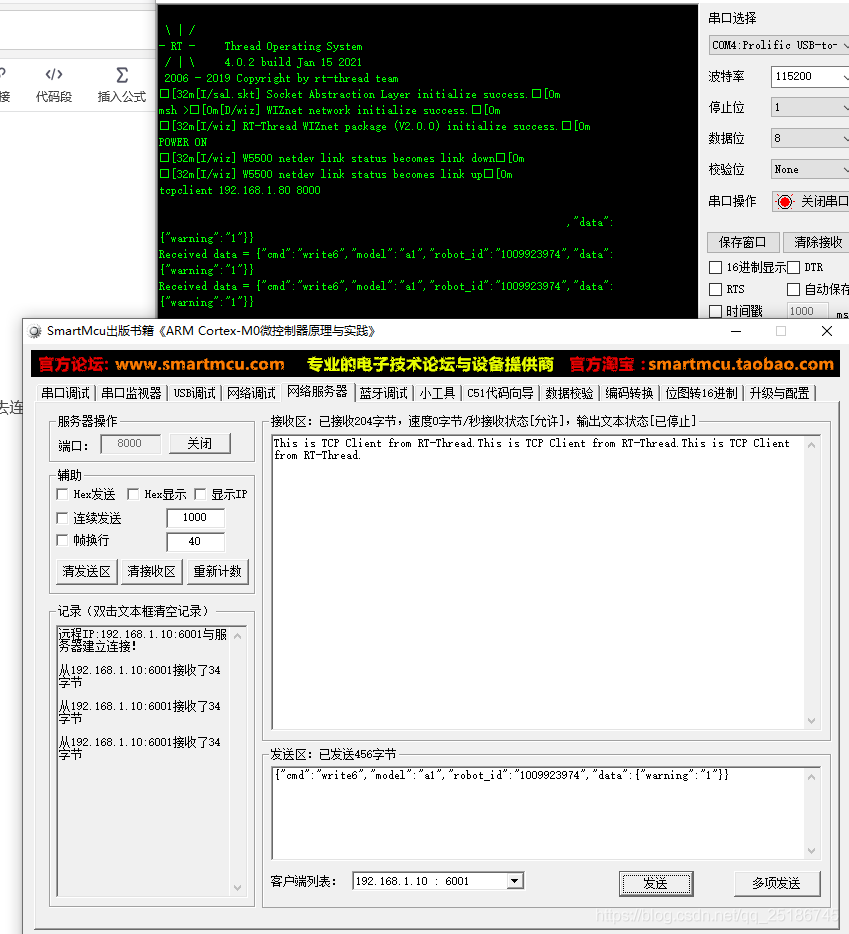Open the baud rate 115200 dropdown

[810, 76]
